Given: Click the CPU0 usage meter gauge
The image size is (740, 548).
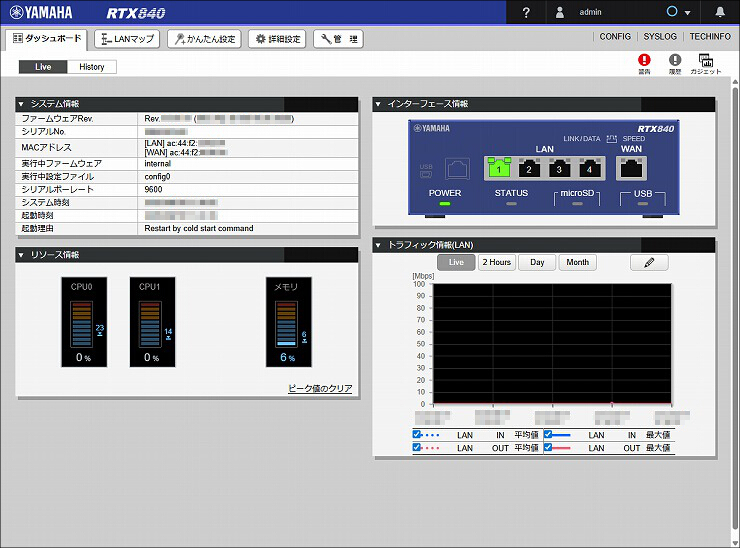Looking at the screenshot, I should tap(84, 323).
